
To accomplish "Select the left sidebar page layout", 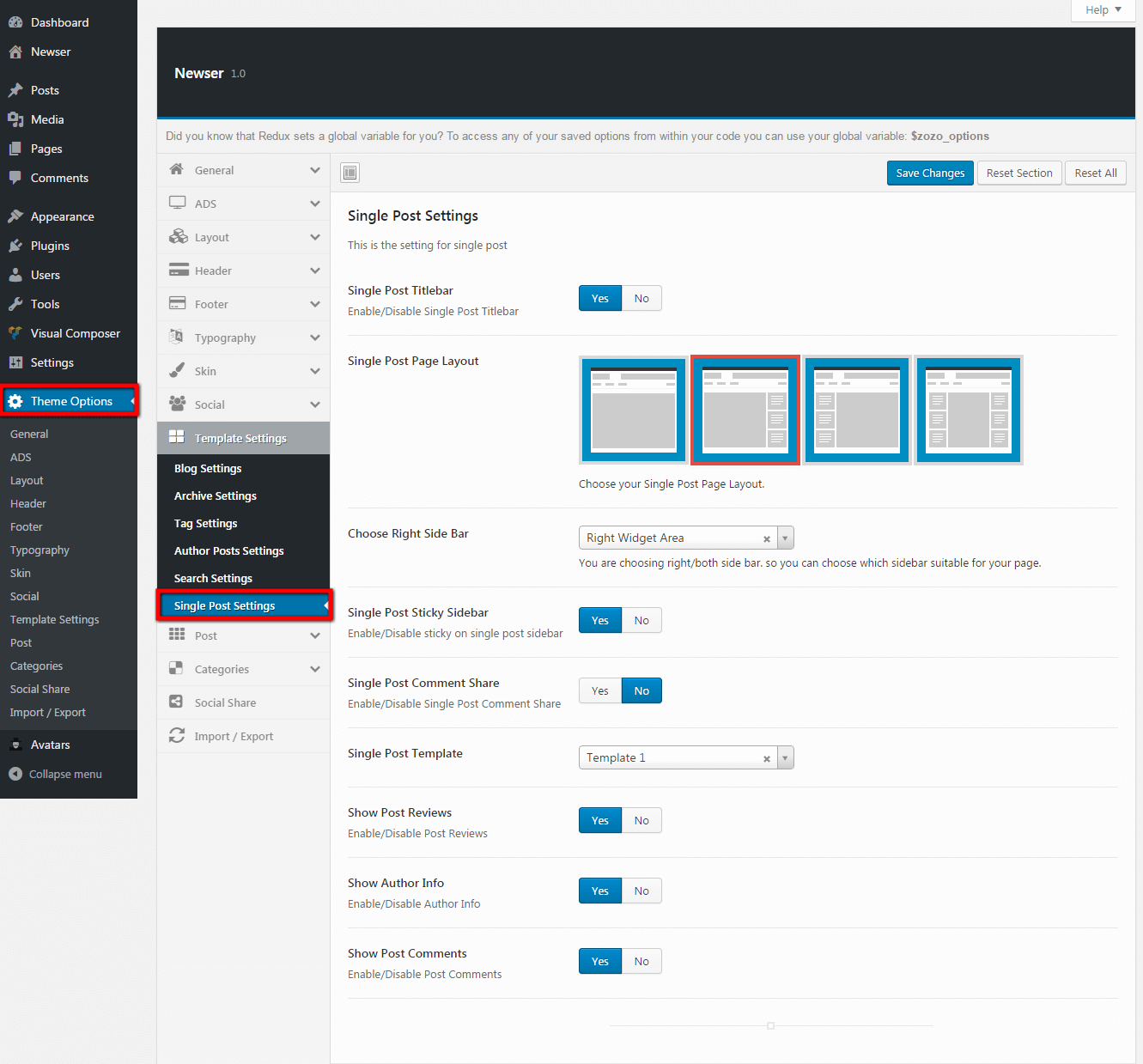I will (x=857, y=410).
